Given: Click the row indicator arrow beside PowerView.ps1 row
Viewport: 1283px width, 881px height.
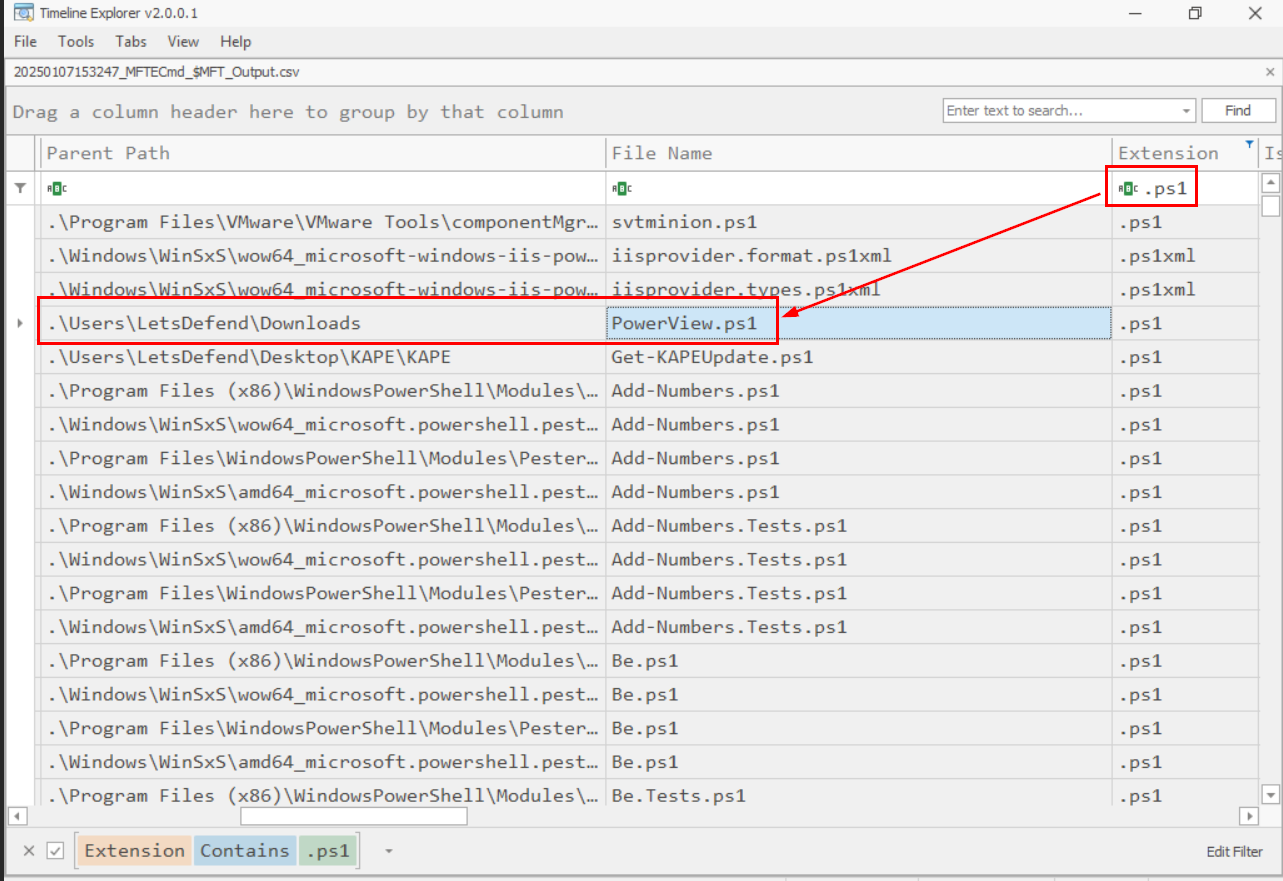Looking at the screenshot, I should point(20,323).
